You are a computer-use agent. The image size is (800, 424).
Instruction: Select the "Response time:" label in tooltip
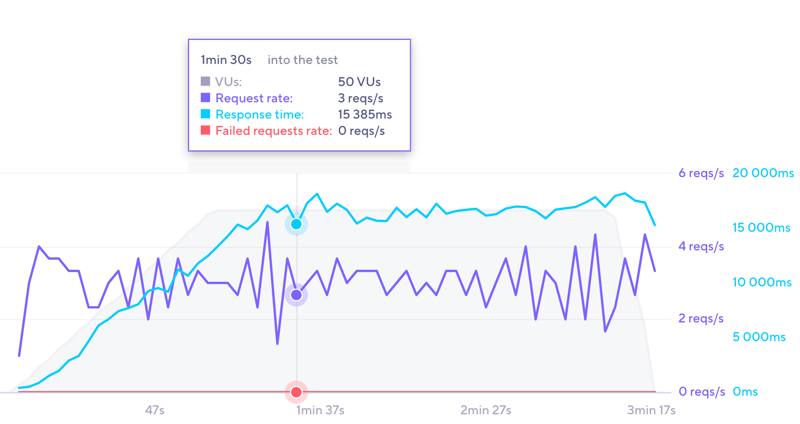click(x=259, y=115)
